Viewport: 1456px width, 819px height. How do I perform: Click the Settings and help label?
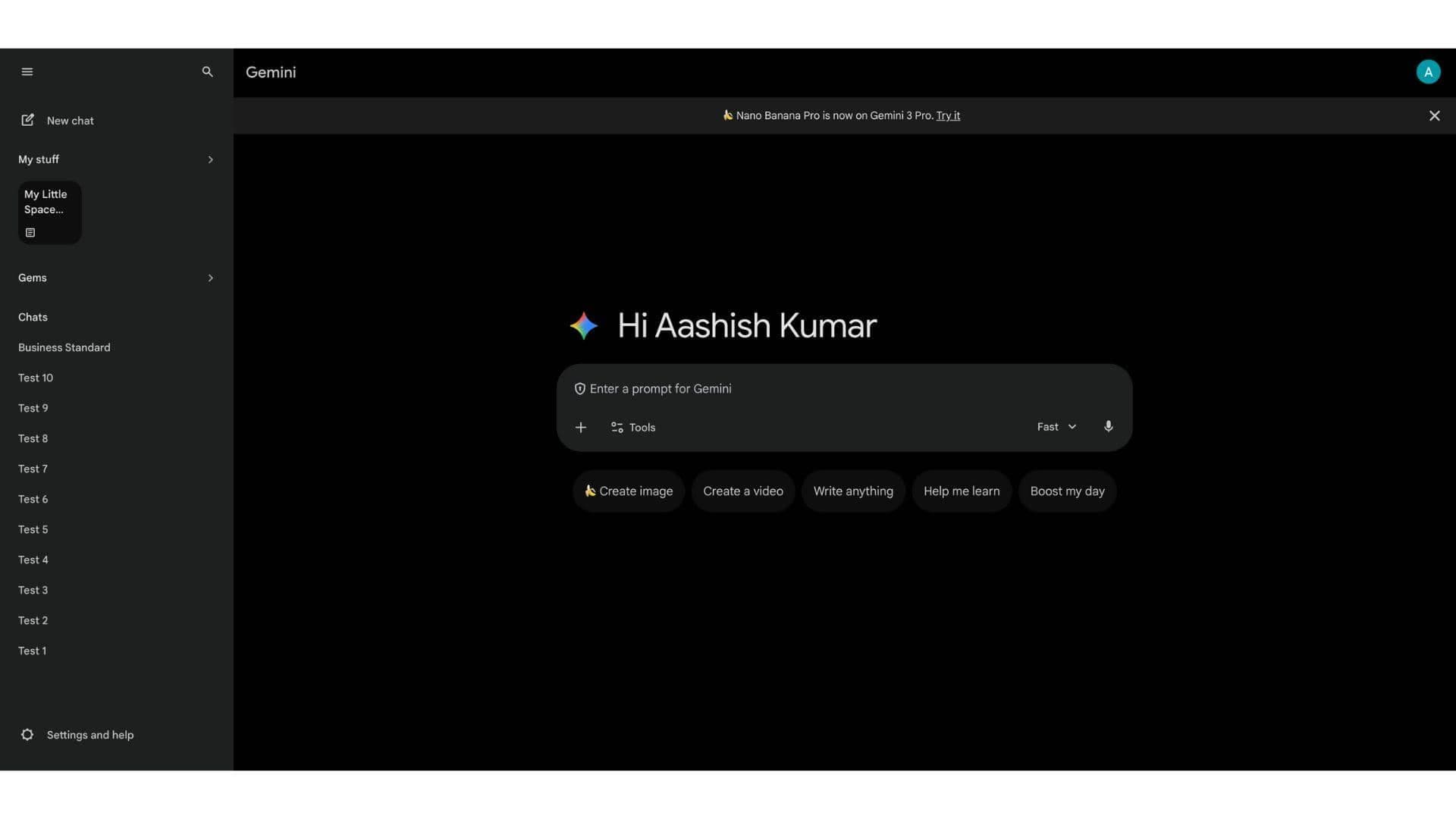pyautogui.click(x=90, y=736)
